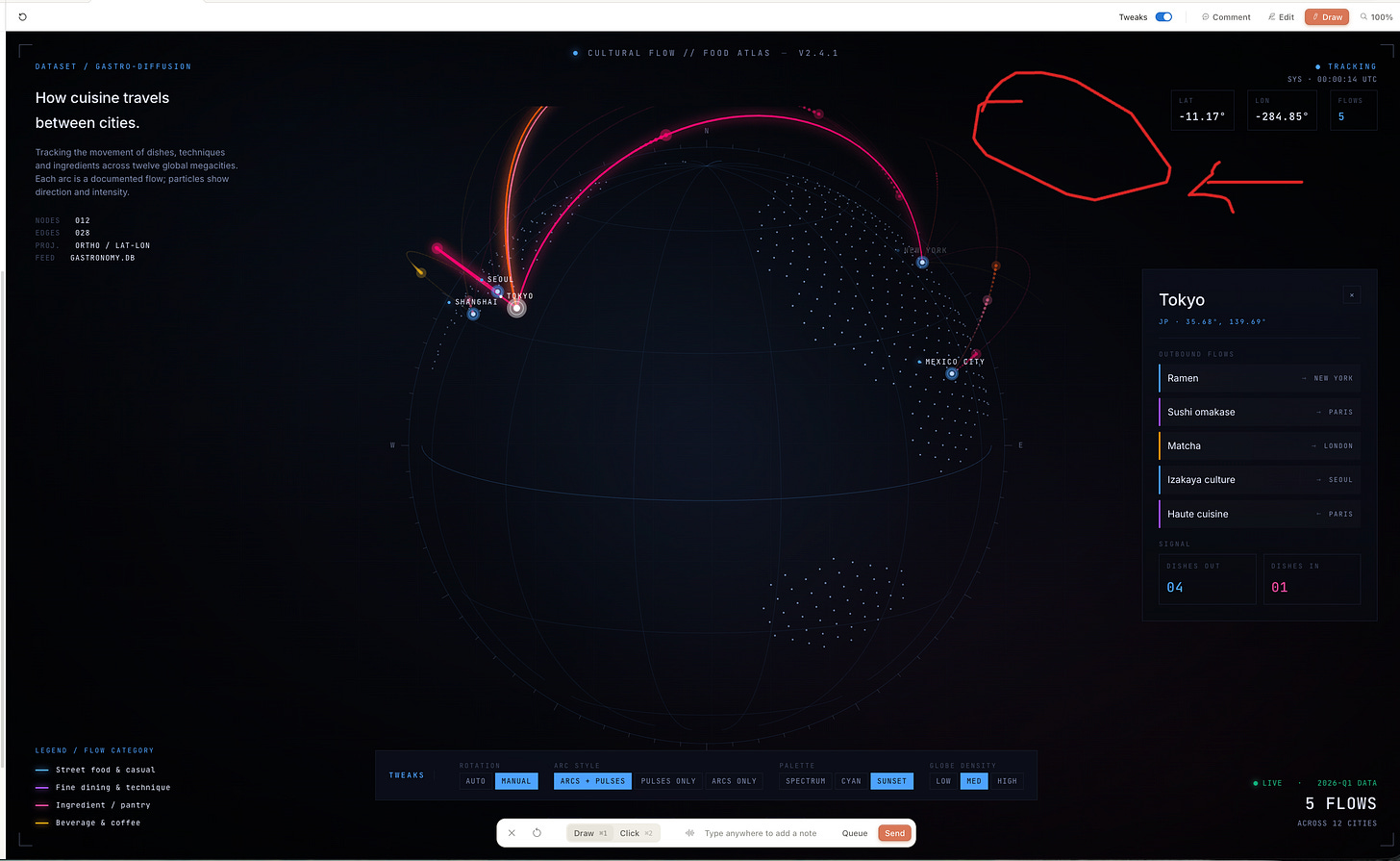Open Comment mode in the top bar
The height and width of the screenshot is (861, 1400).
point(1226,16)
